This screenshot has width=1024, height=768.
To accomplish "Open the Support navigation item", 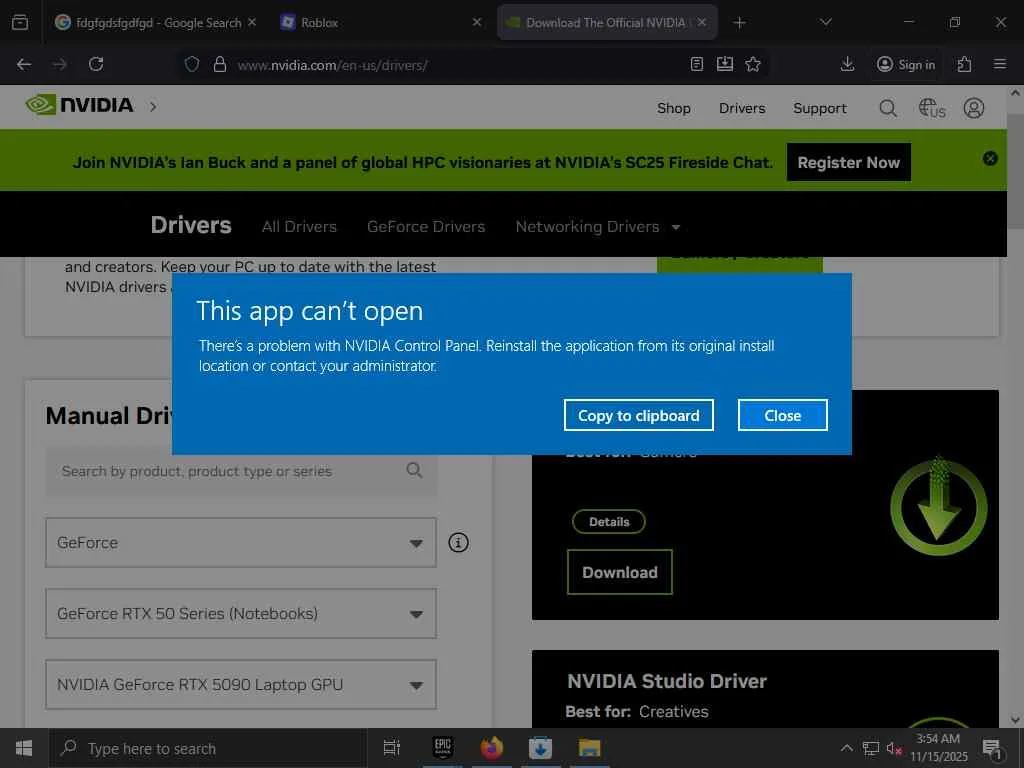I will tap(820, 108).
